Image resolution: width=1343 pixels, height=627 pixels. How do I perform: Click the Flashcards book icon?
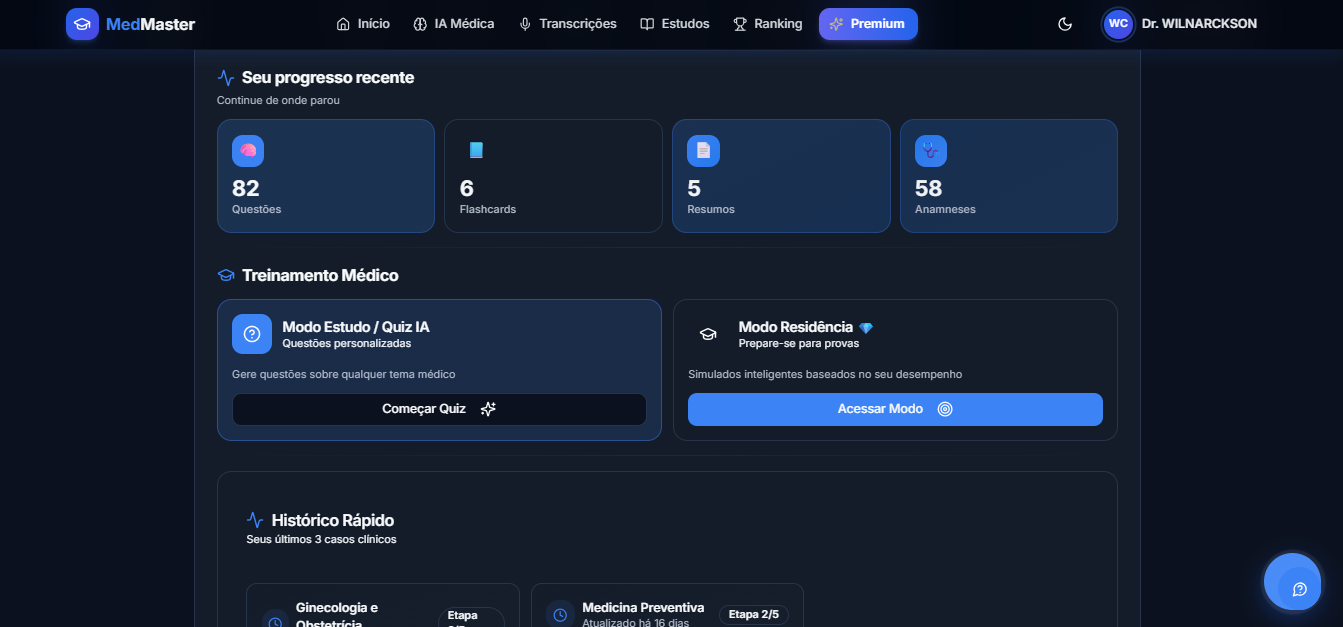(476, 151)
